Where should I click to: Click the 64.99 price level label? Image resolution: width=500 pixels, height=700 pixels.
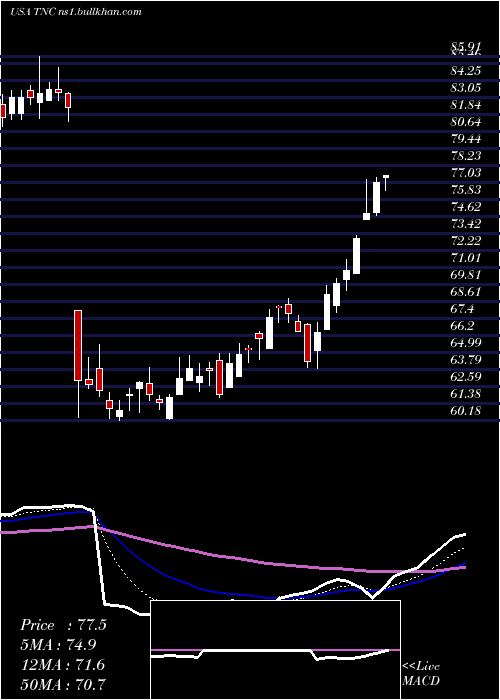[466, 342]
